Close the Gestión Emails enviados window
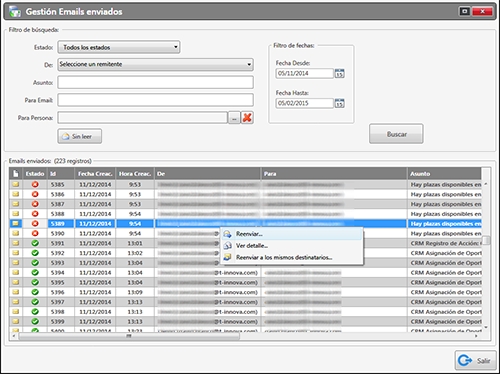Image resolution: width=500 pixels, height=374 pixels. (482, 12)
